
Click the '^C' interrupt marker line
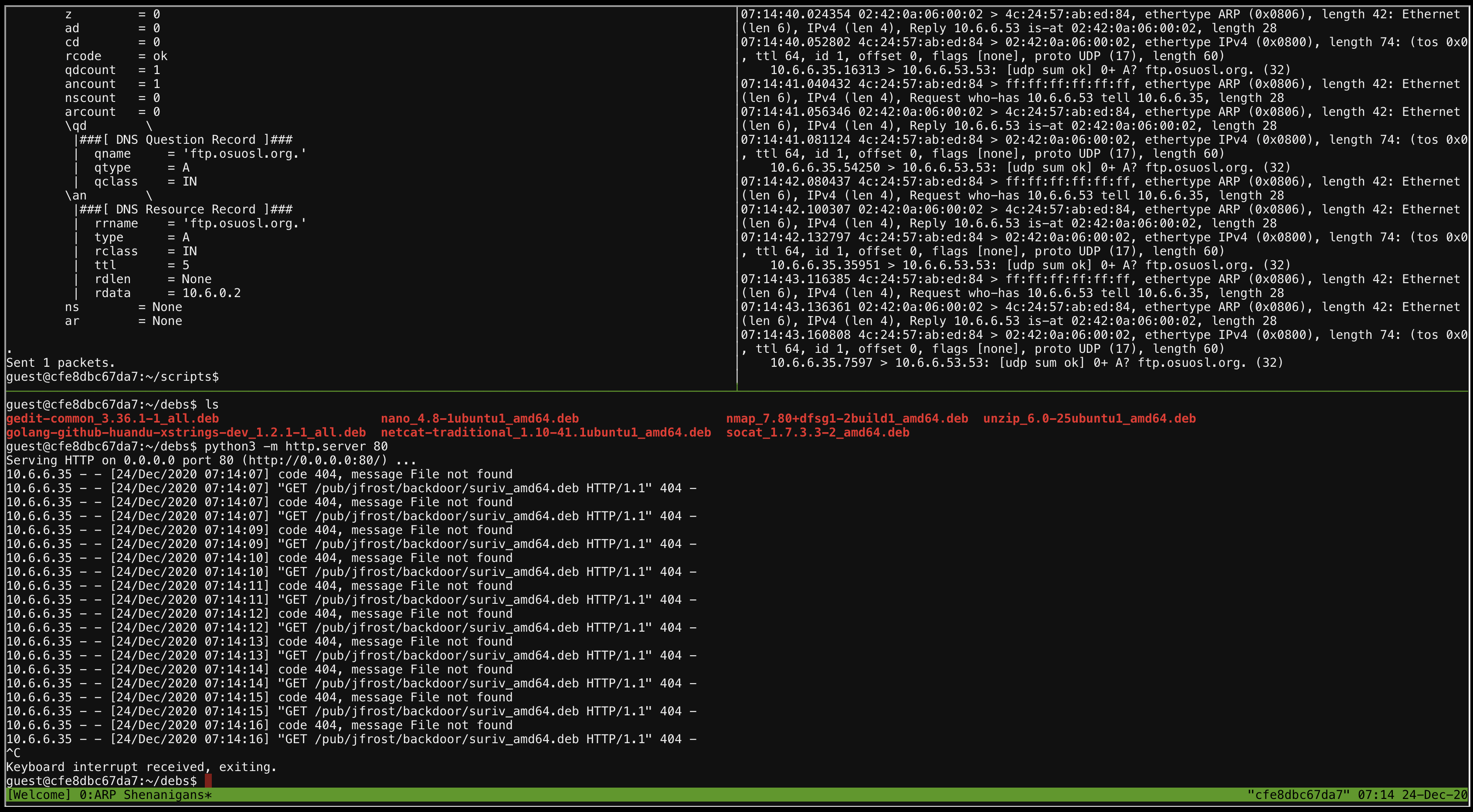click(13, 753)
